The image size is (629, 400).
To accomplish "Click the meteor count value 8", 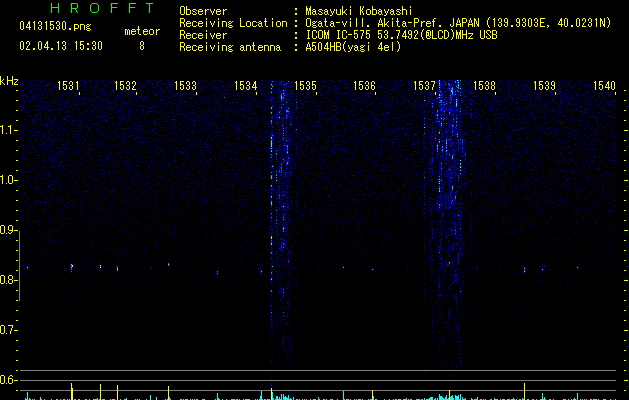I will [x=142, y=46].
